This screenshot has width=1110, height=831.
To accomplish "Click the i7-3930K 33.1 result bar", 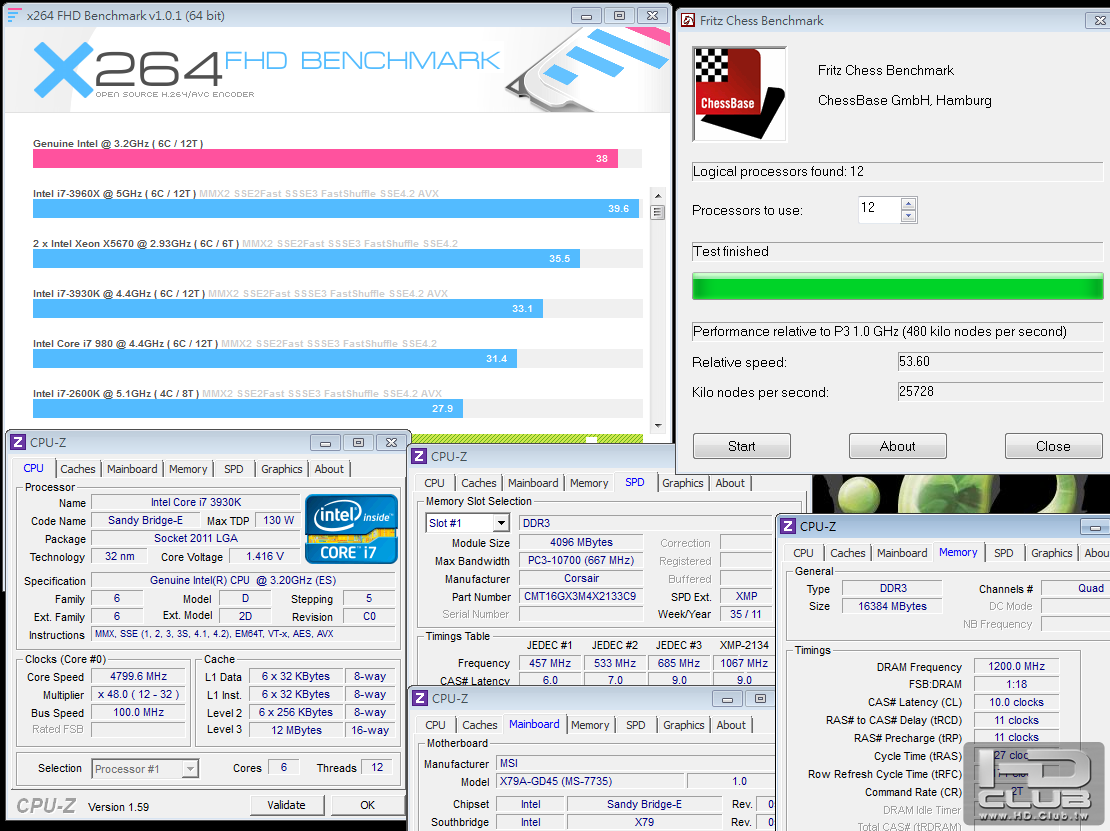I will [x=287, y=309].
